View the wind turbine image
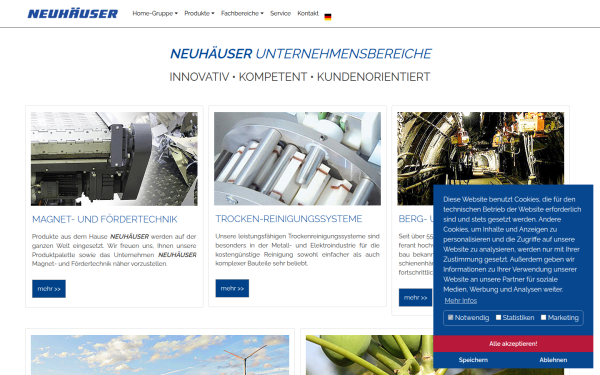600x375 pixels. [160, 355]
